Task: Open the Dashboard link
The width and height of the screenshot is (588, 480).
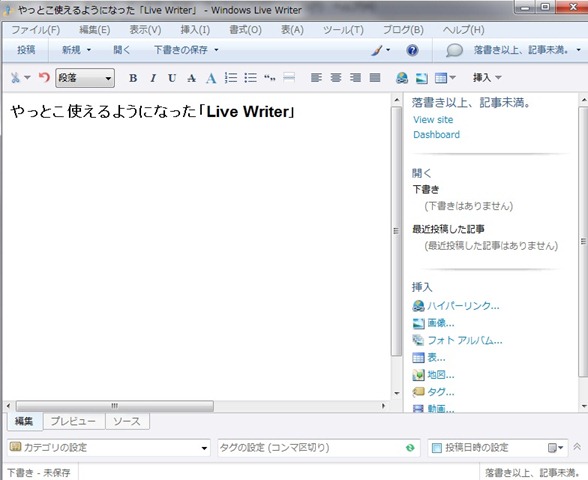Action: [436, 135]
